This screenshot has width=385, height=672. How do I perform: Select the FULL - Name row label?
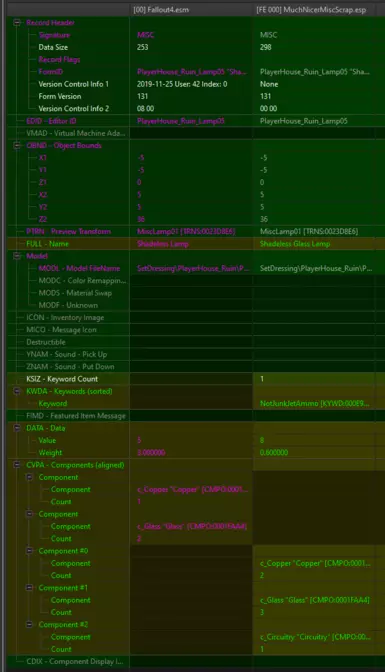(47, 243)
